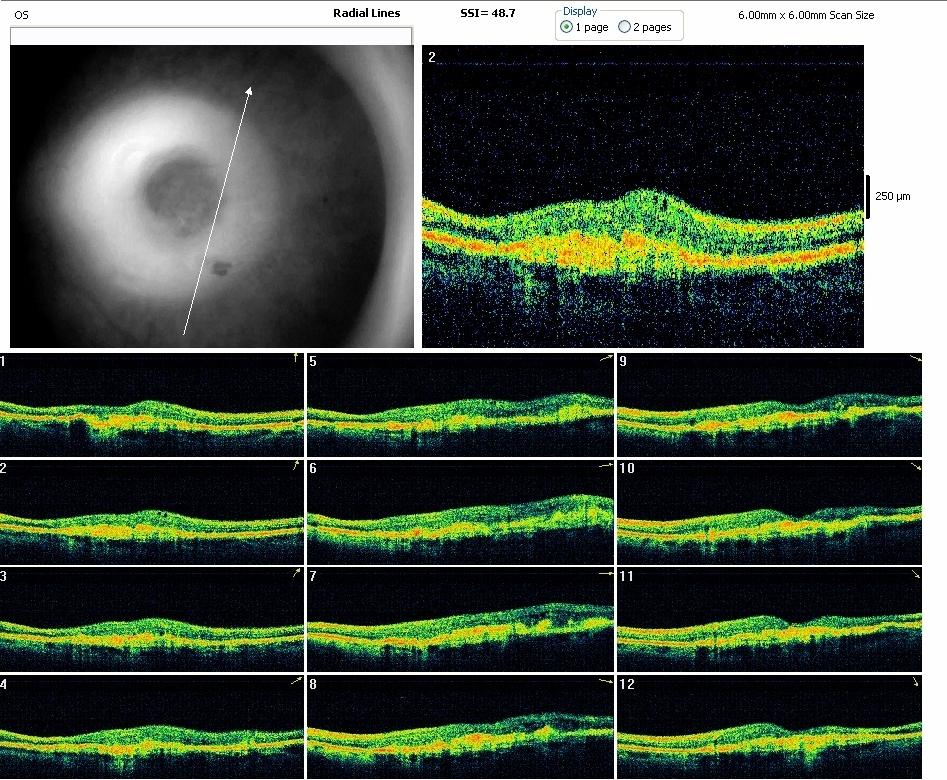Click the direction arrow icon on scan 7
947x780 pixels.
coord(604,574)
